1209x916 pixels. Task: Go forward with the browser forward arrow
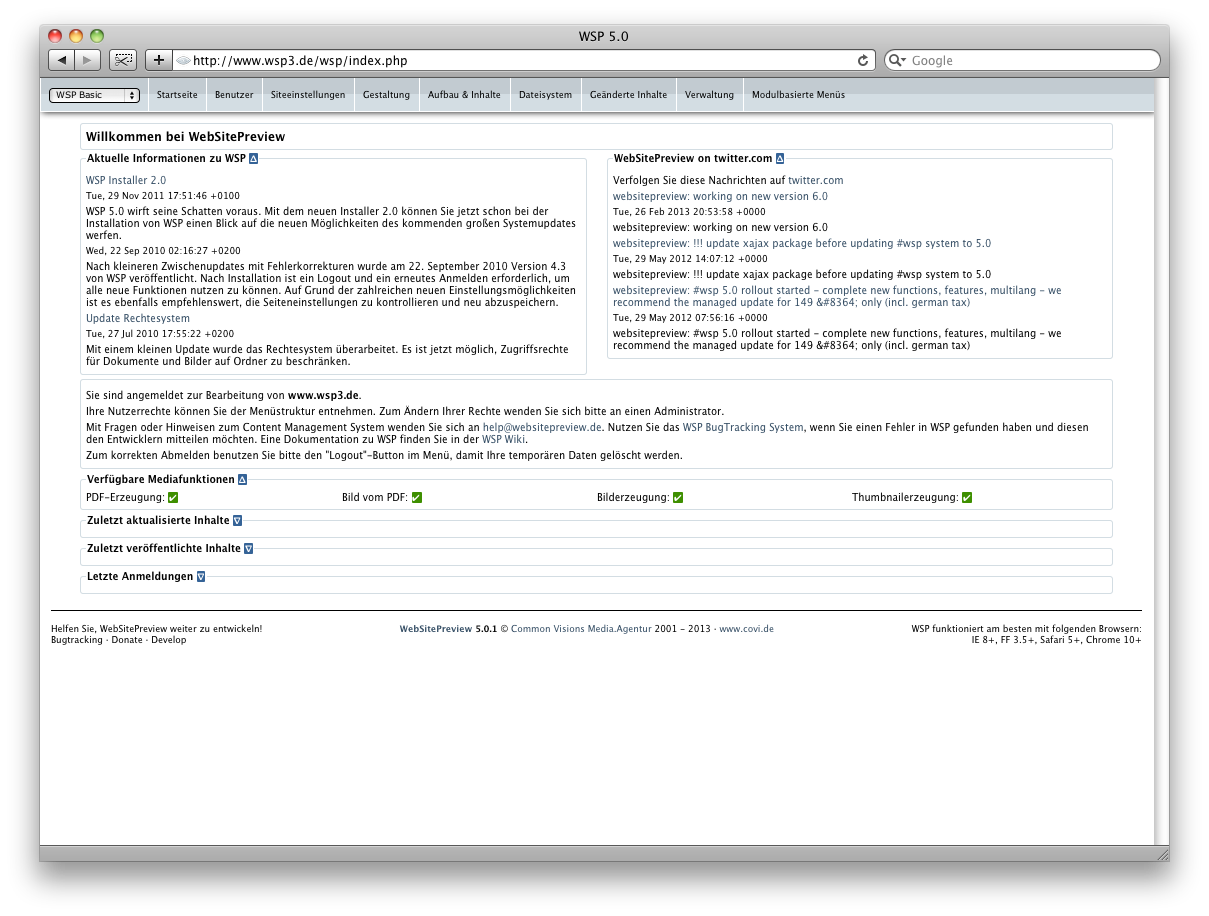pyautogui.click(x=88, y=60)
